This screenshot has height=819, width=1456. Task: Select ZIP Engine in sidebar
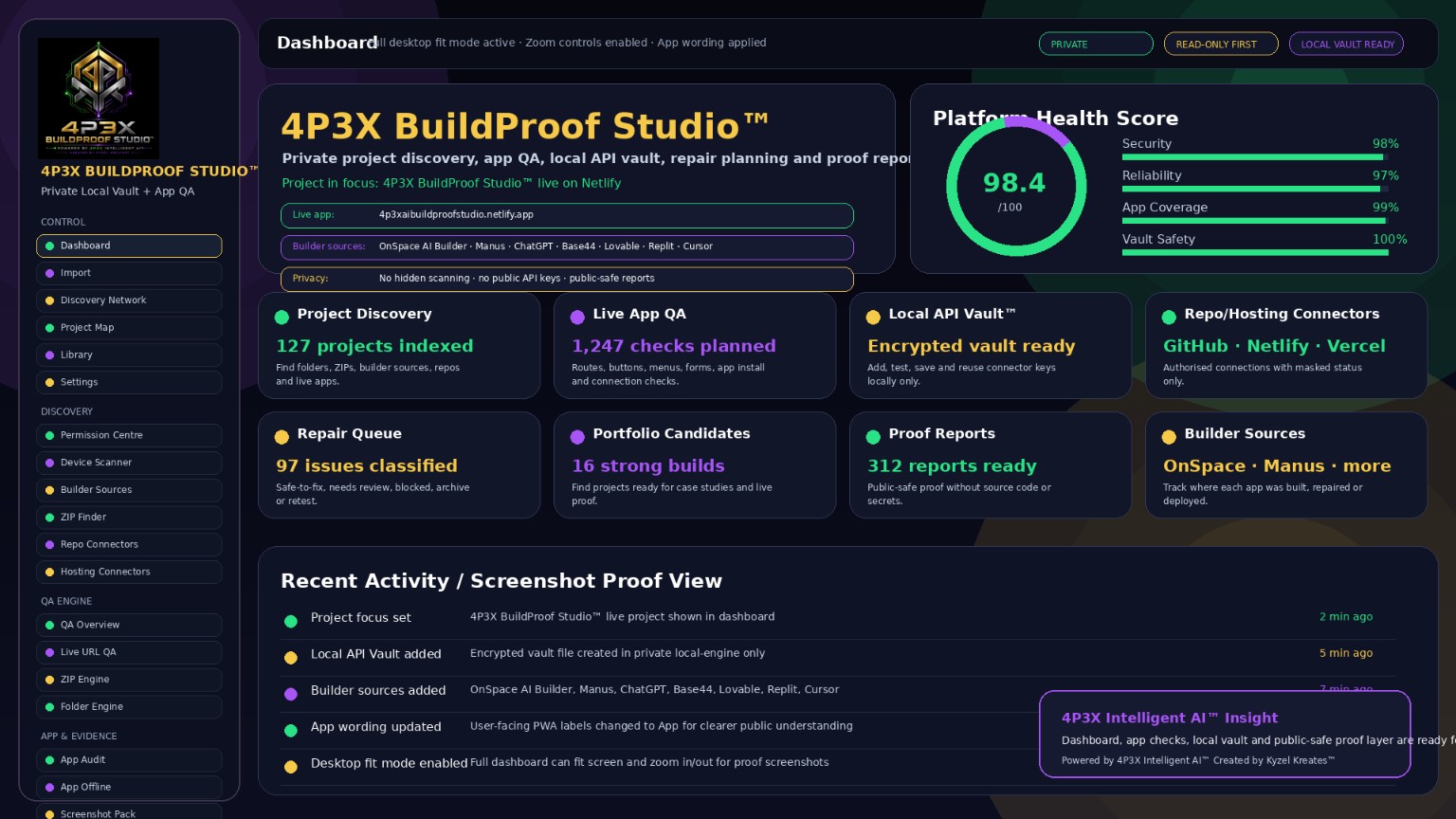pos(129,680)
